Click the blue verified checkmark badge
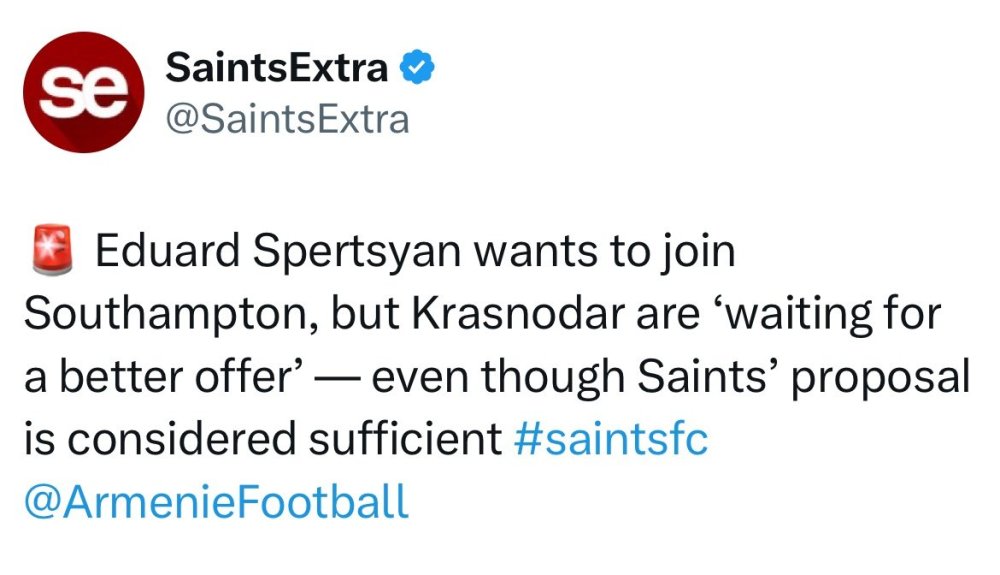 [416, 68]
